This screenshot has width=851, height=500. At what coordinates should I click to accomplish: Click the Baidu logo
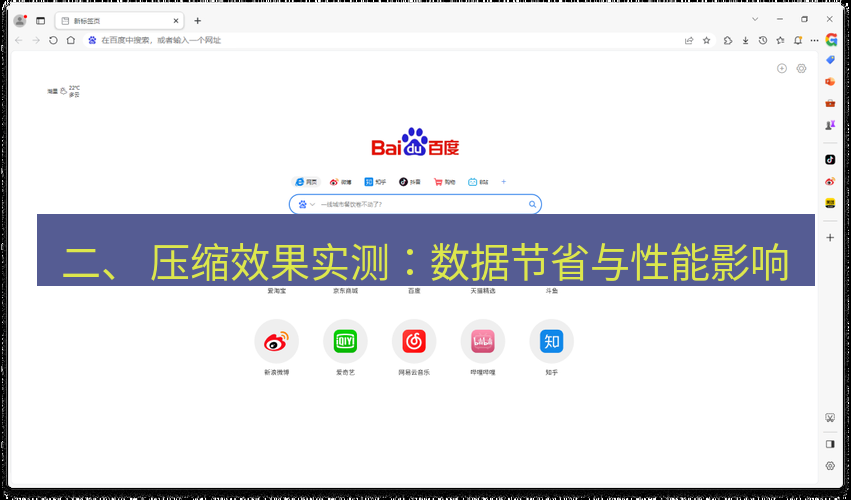415,142
